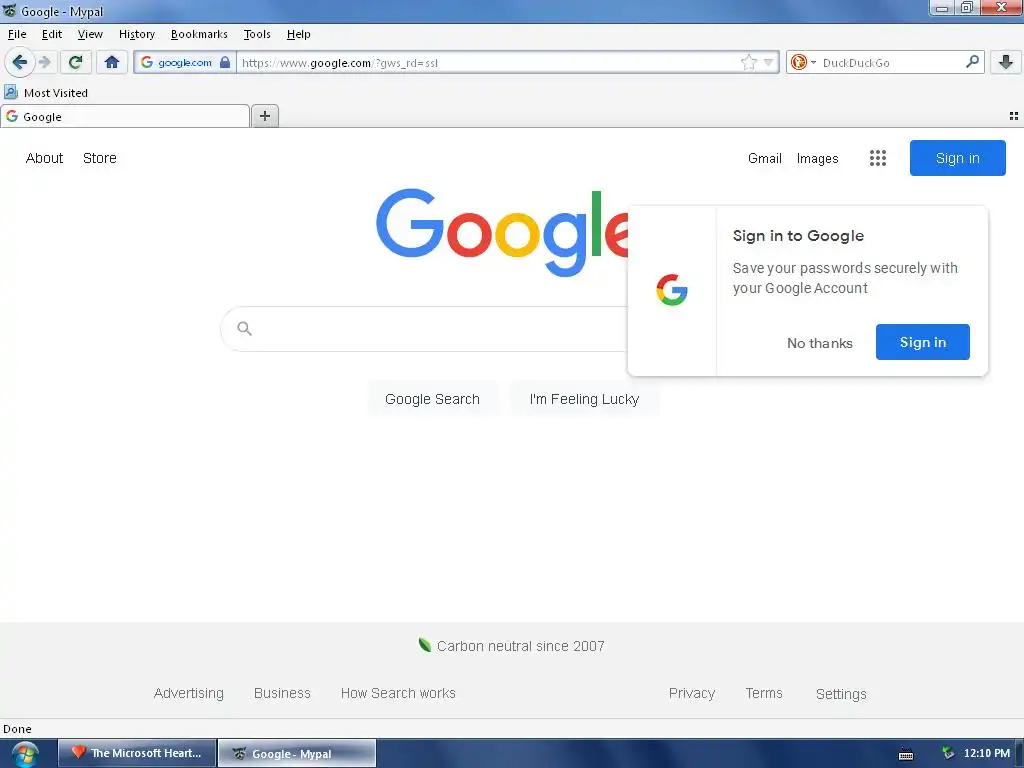This screenshot has width=1024, height=768.
Task: Open the DuckDuckGo search engine selector
Action: pos(803,62)
